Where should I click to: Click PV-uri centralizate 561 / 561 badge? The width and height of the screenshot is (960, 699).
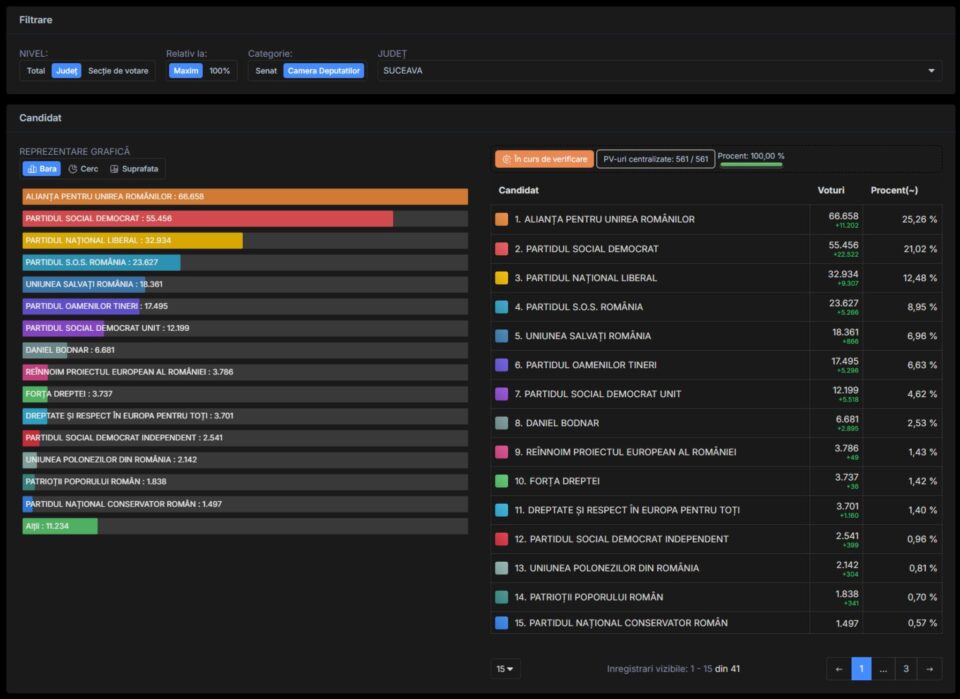pyautogui.click(x=656, y=159)
